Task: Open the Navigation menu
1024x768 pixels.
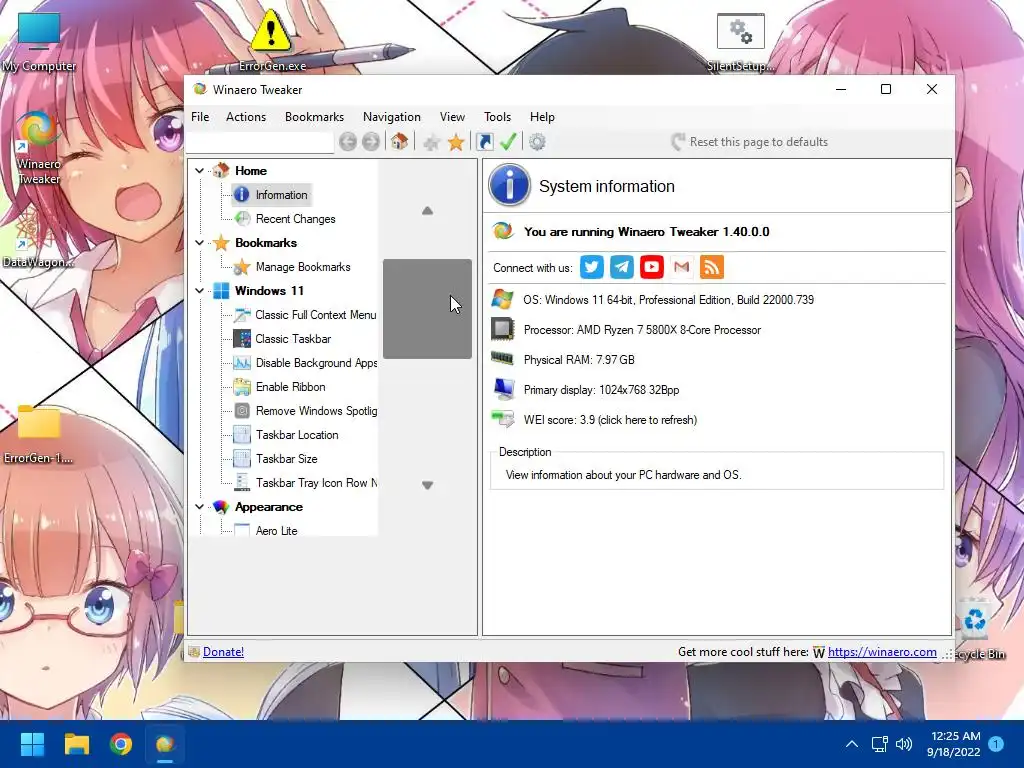Action: (x=392, y=117)
